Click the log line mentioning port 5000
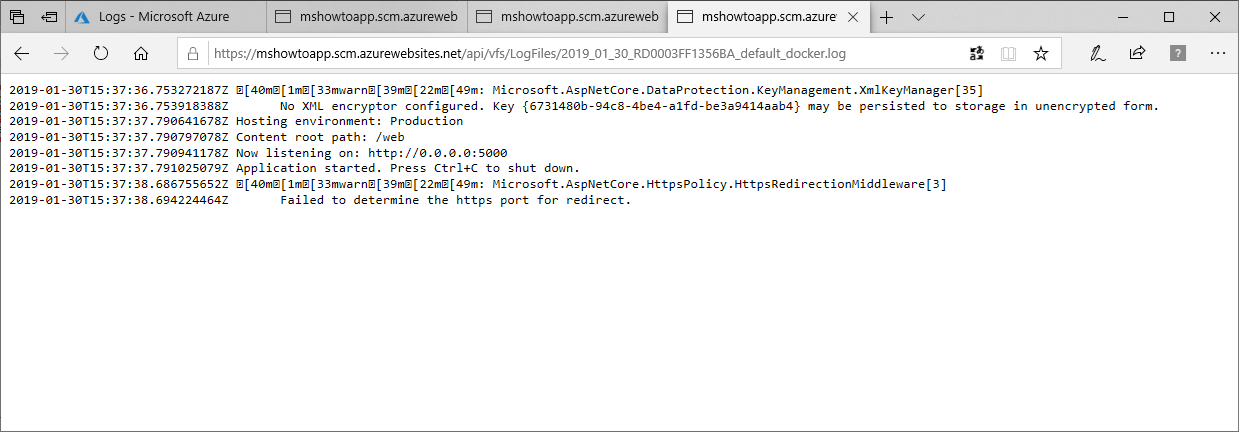The width and height of the screenshot is (1239, 432). click(x=371, y=153)
